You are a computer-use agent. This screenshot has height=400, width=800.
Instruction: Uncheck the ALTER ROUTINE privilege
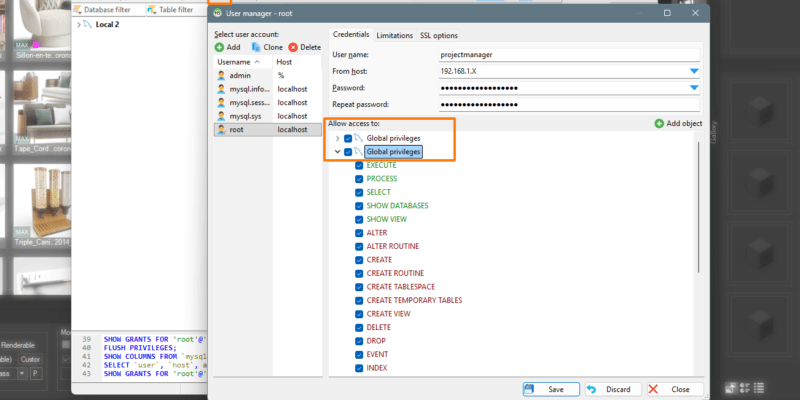coord(359,246)
